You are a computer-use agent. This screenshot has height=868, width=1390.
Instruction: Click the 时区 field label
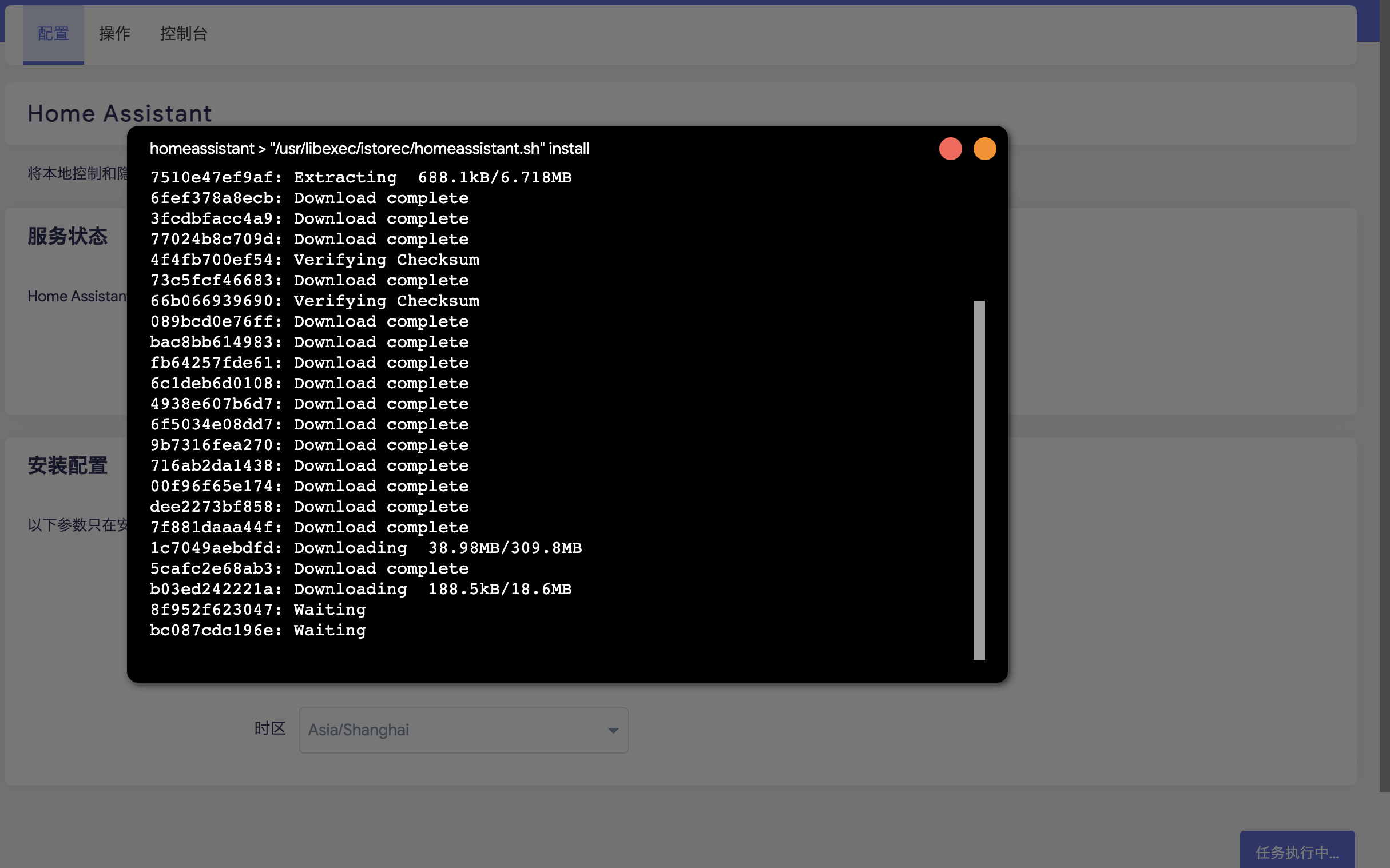(x=270, y=729)
